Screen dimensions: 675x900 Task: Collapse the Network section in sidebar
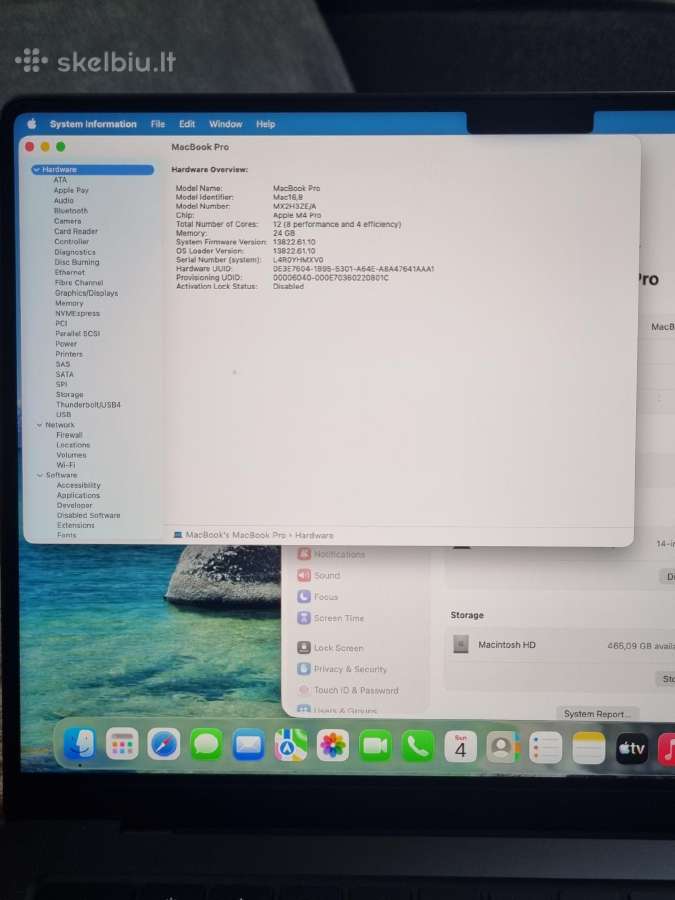pyautogui.click(x=40, y=425)
